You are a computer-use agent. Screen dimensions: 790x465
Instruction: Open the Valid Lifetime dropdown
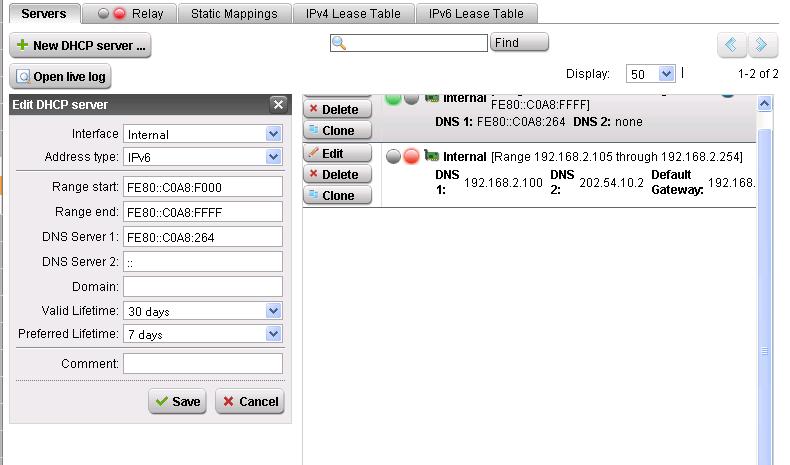273,311
